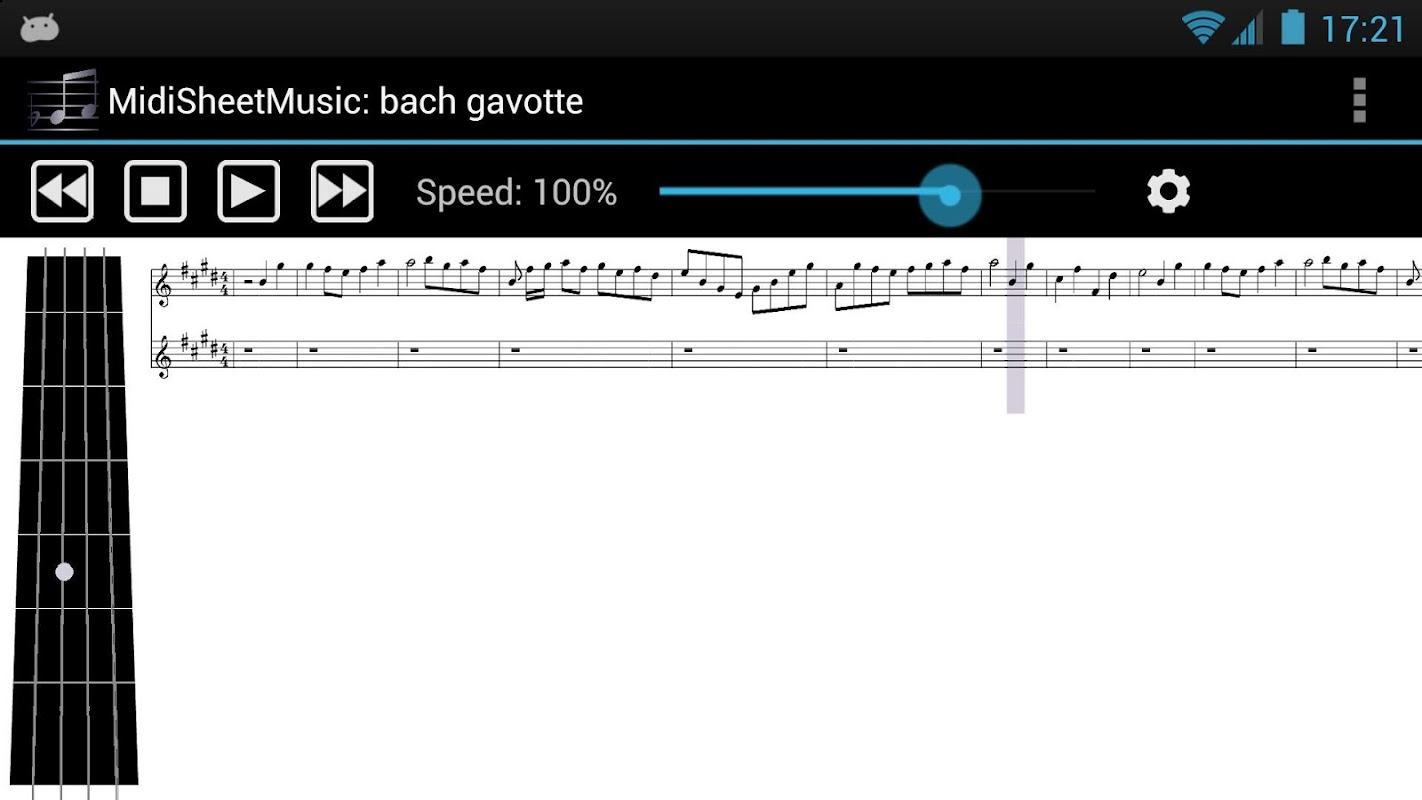This screenshot has height=800, width=1422.
Task: Click the Speed: 100% label
Action: click(516, 192)
